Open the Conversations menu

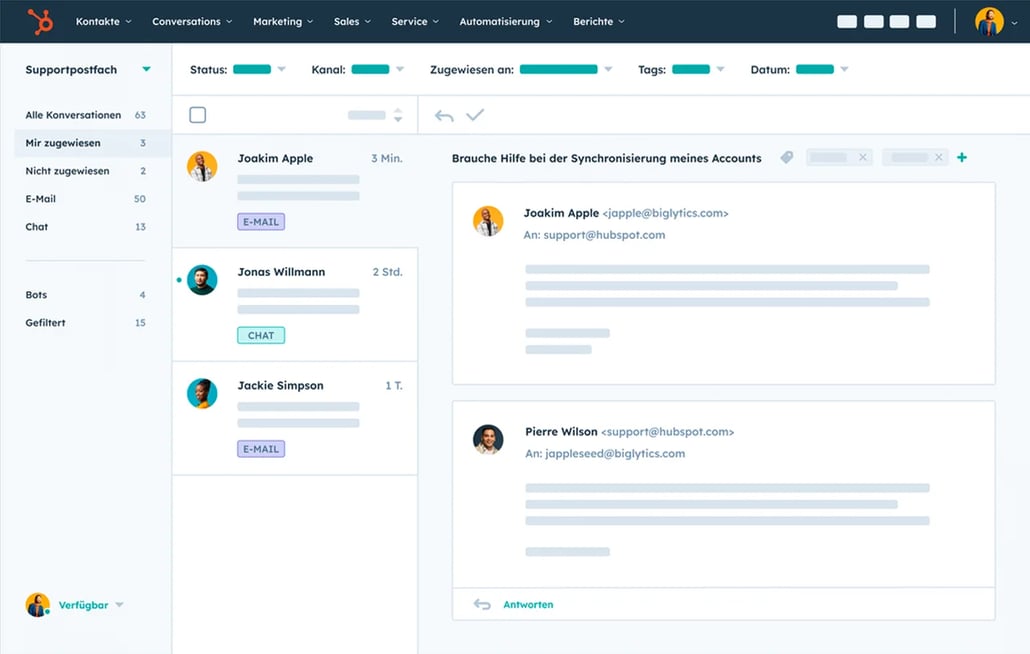coord(192,21)
